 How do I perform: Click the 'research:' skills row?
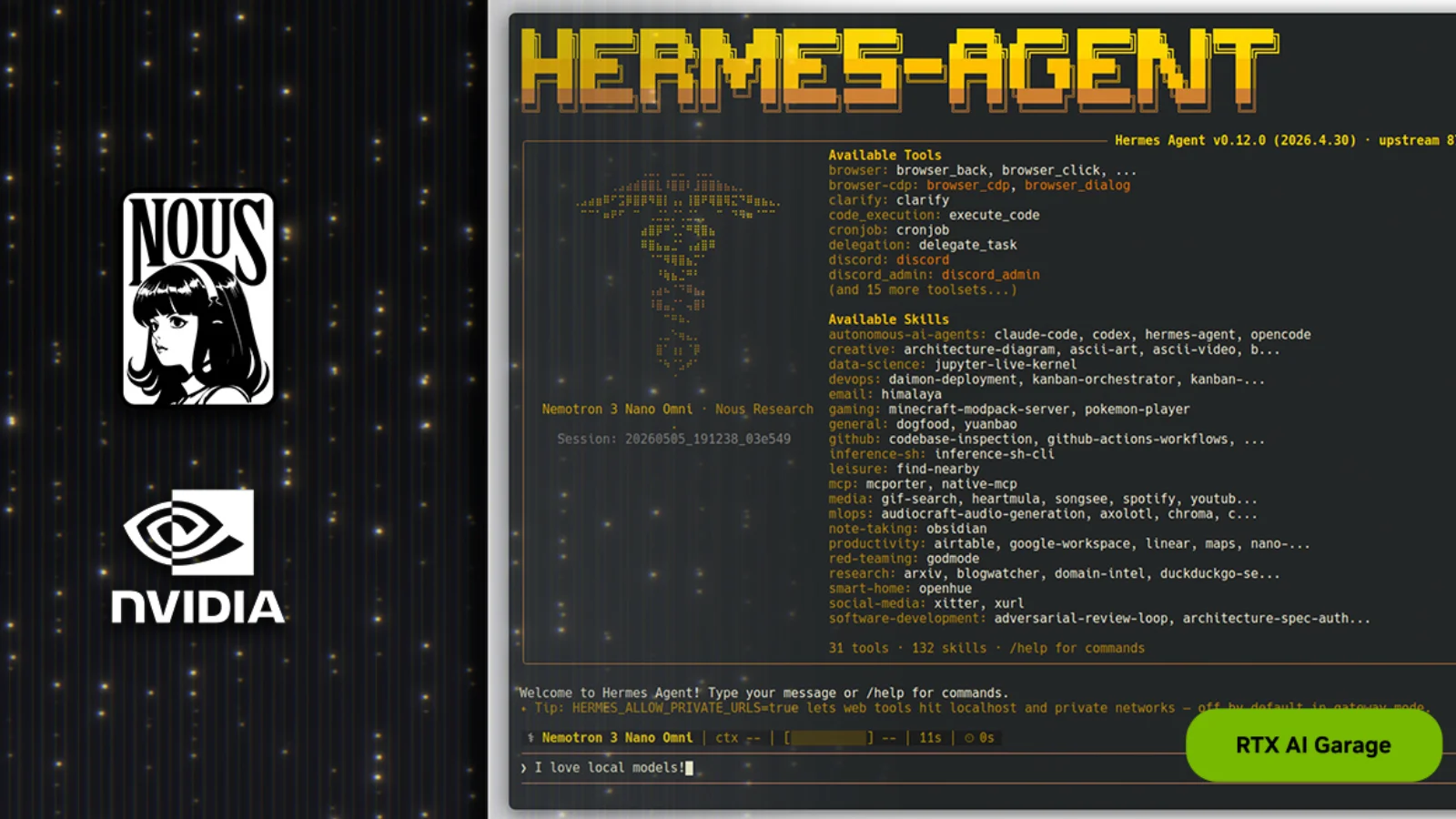point(1054,573)
